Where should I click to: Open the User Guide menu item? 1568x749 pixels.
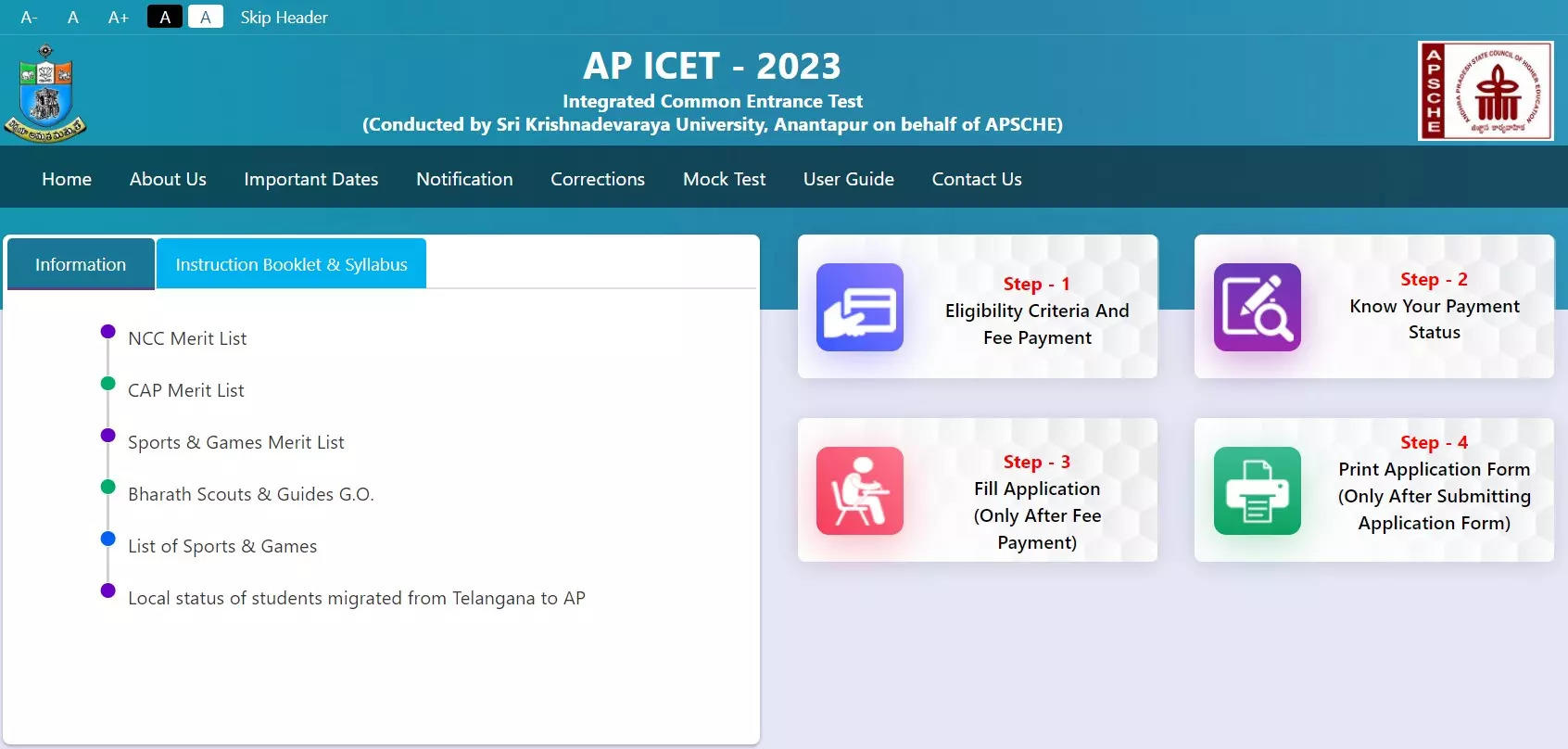[x=849, y=179]
